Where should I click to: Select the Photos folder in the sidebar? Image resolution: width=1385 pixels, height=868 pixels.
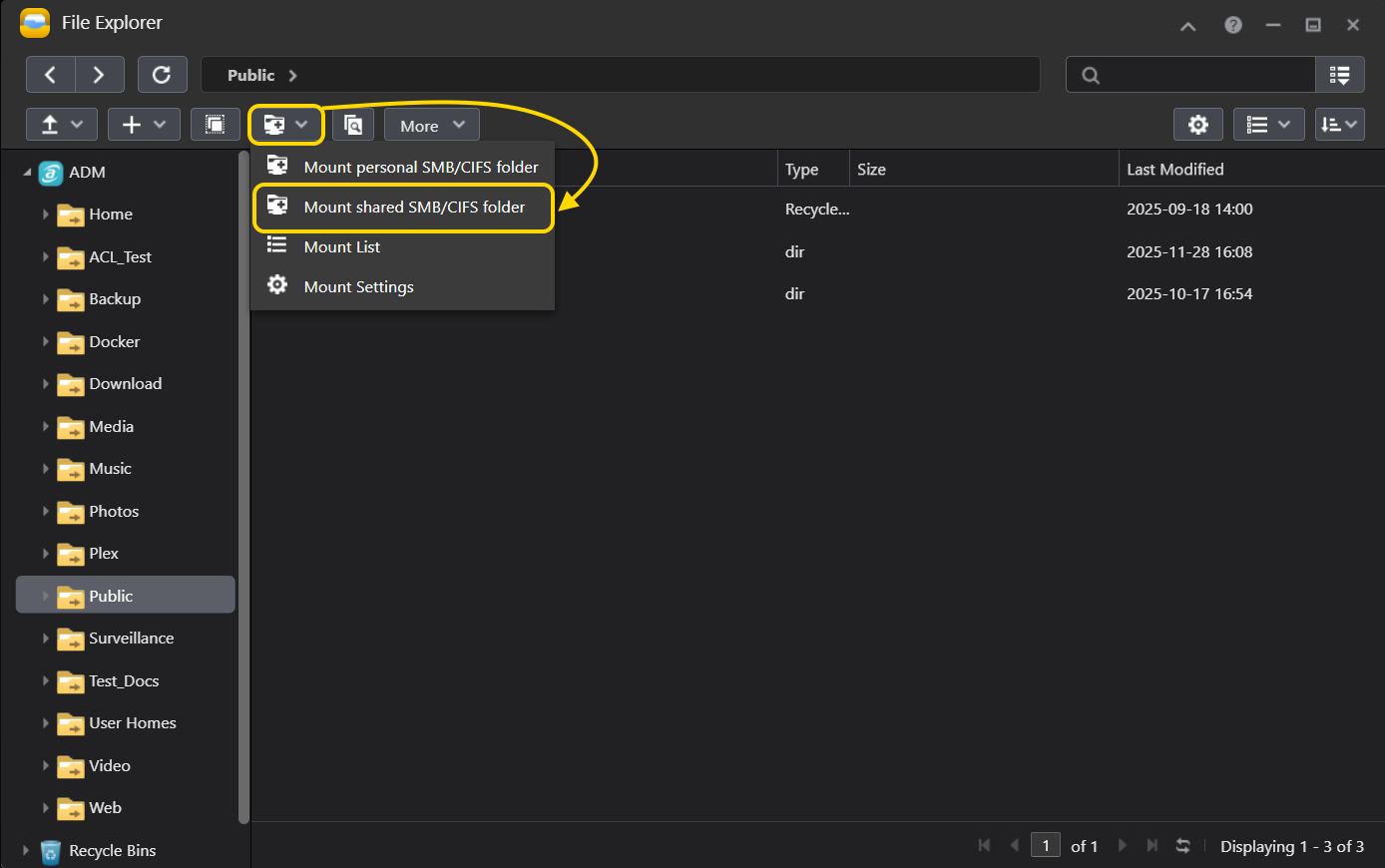tap(114, 511)
